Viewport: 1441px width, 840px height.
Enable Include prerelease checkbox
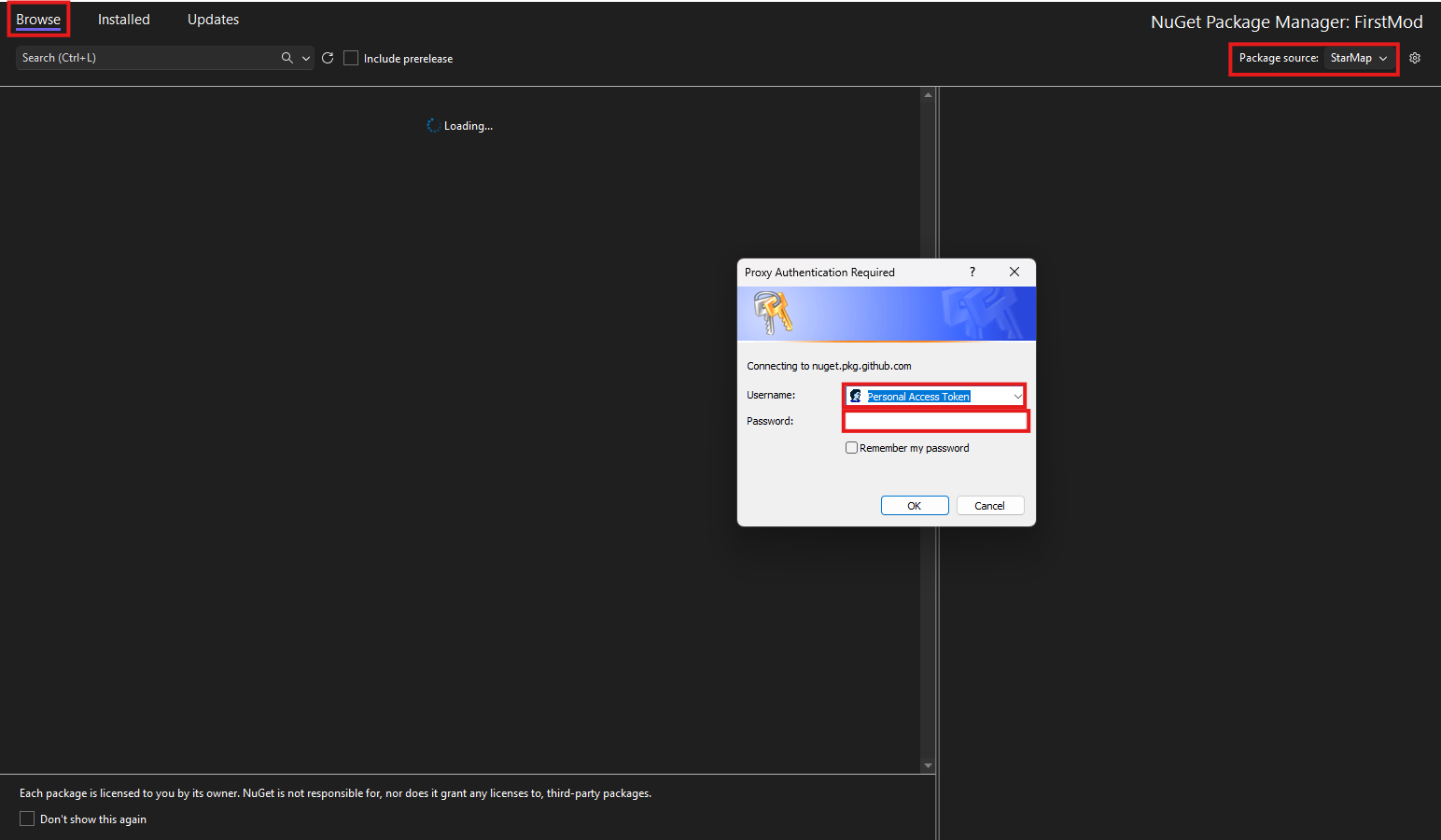point(351,58)
